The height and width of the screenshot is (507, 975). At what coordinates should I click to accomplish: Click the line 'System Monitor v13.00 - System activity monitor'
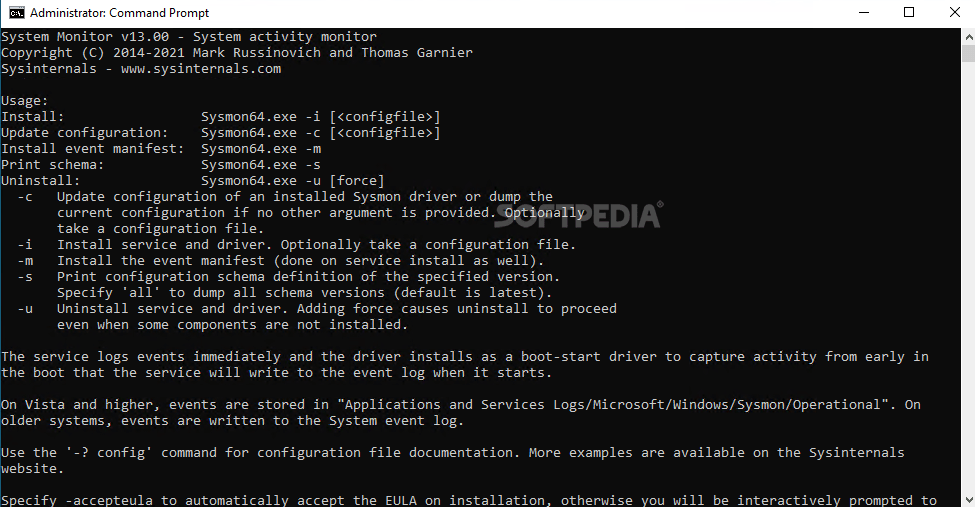[x=189, y=37]
